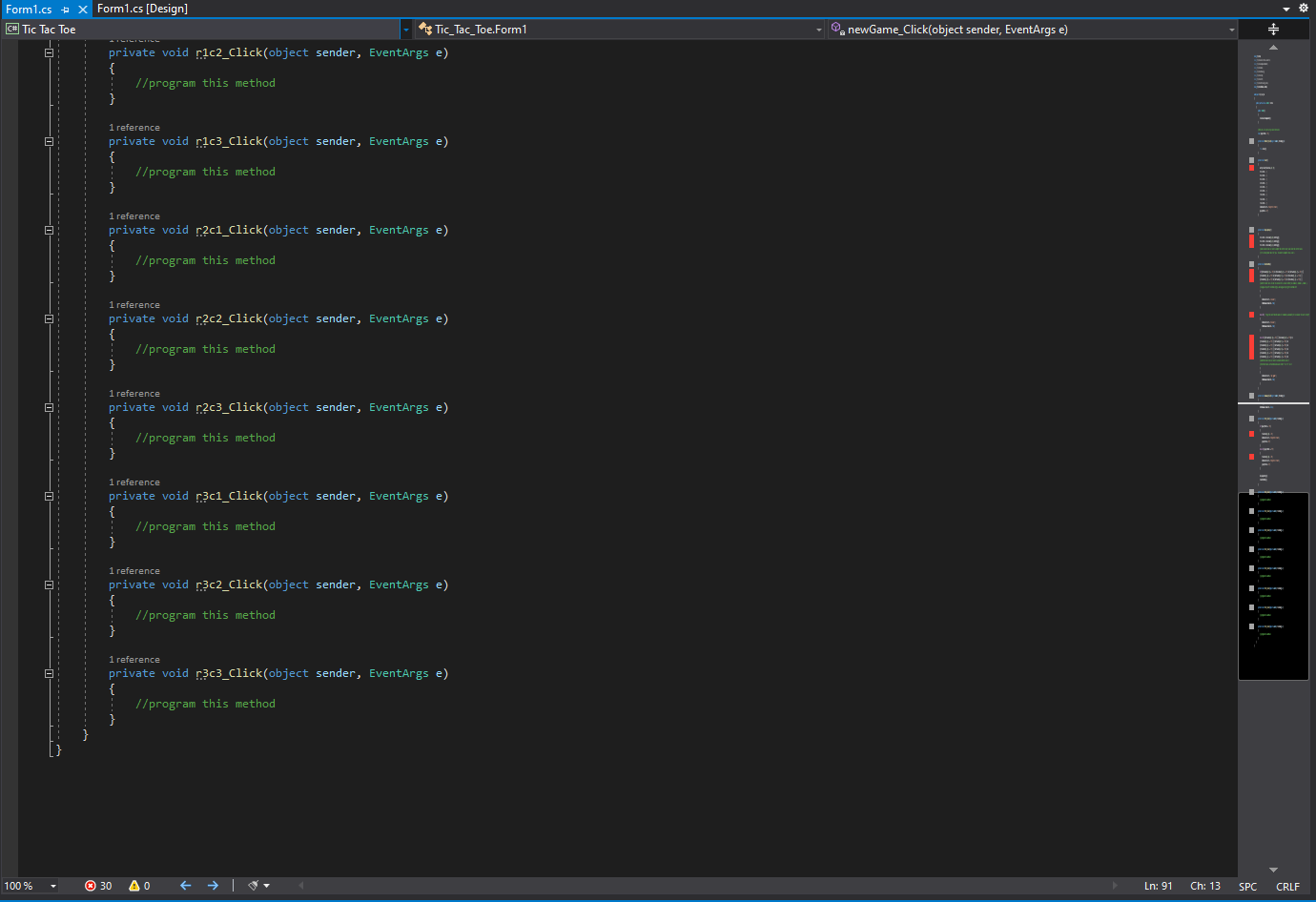Collapse the r2c3_Click method

pos(49,407)
